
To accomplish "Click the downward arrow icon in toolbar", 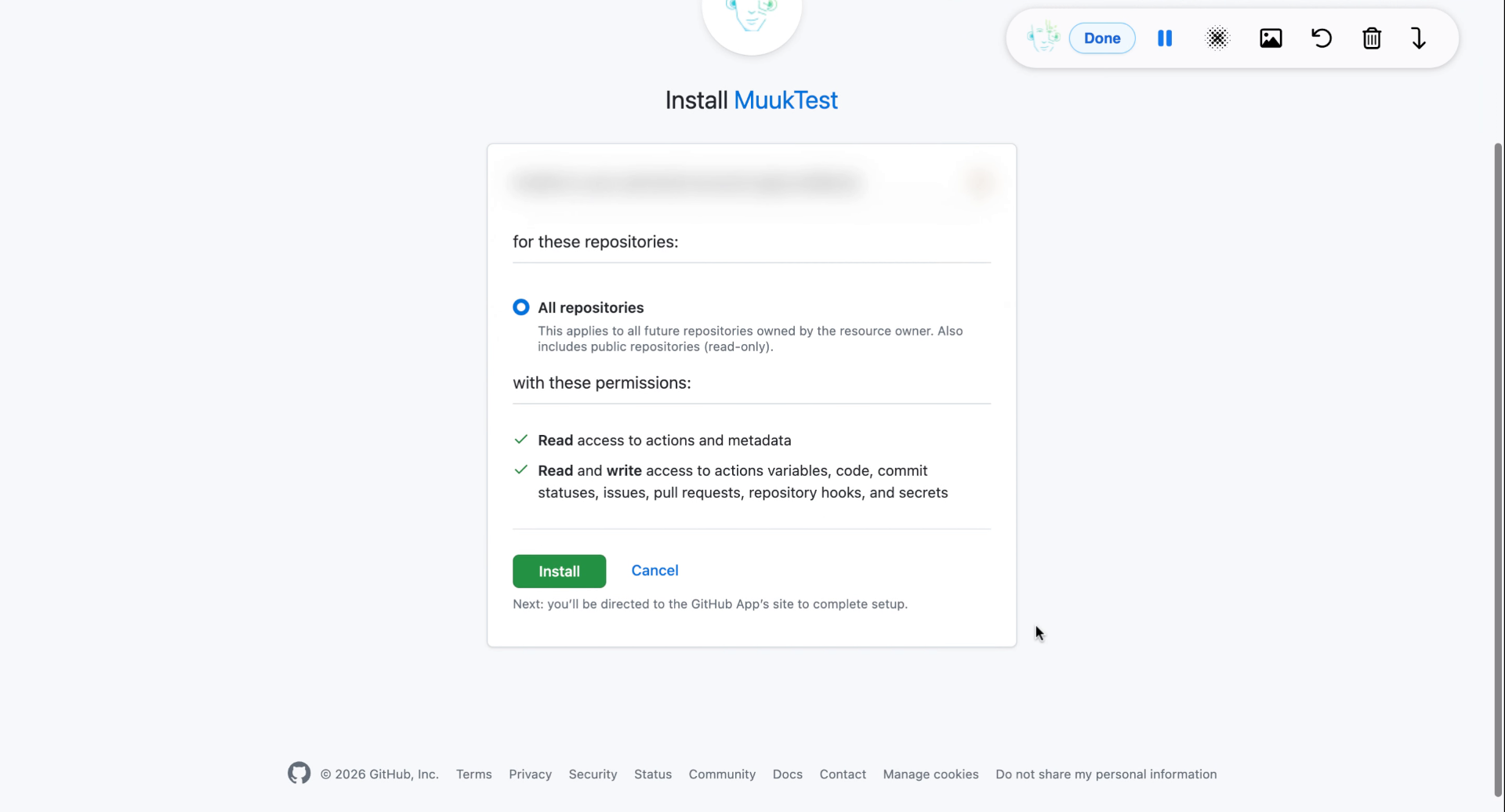I will [1419, 38].
